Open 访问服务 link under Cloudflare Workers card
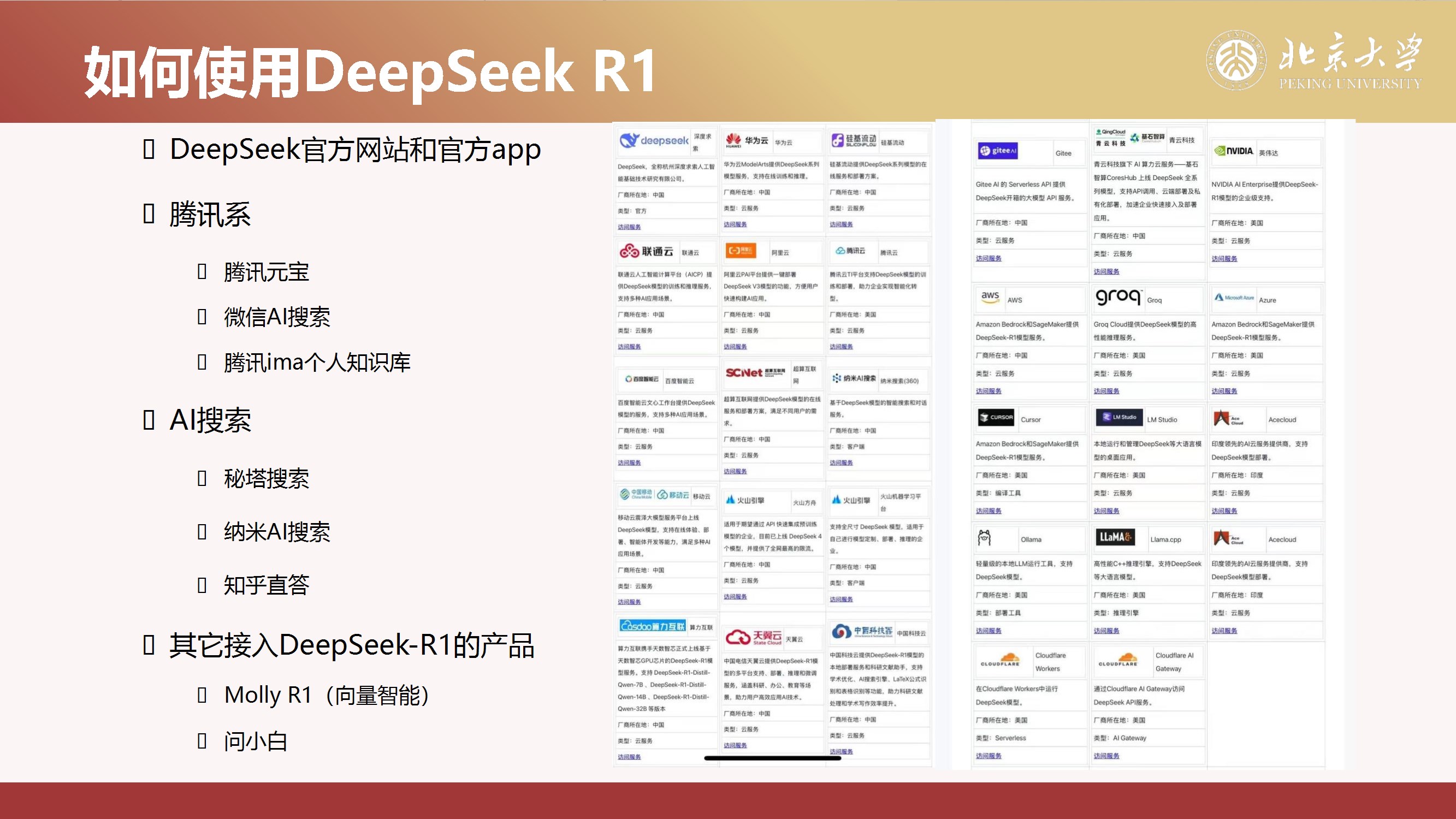The width and height of the screenshot is (1456, 819). coord(988,756)
